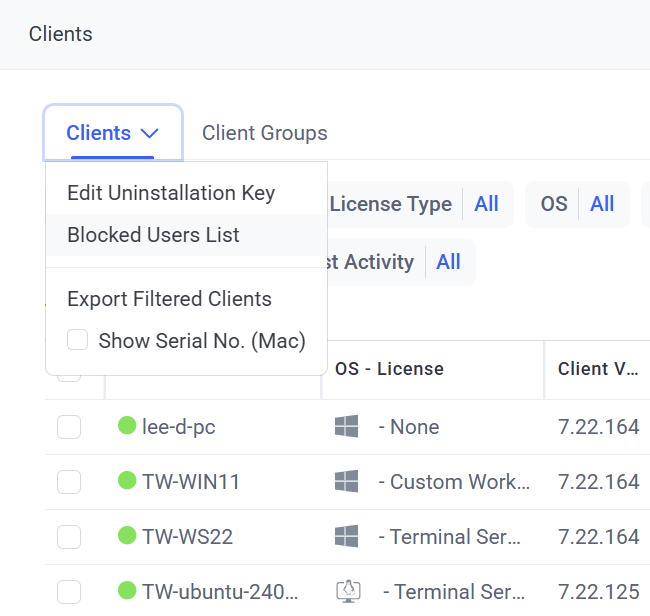Image resolution: width=650 pixels, height=616 pixels.
Task: Click the Windows icon in TW-WS22 row
Action: coord(346,537)
